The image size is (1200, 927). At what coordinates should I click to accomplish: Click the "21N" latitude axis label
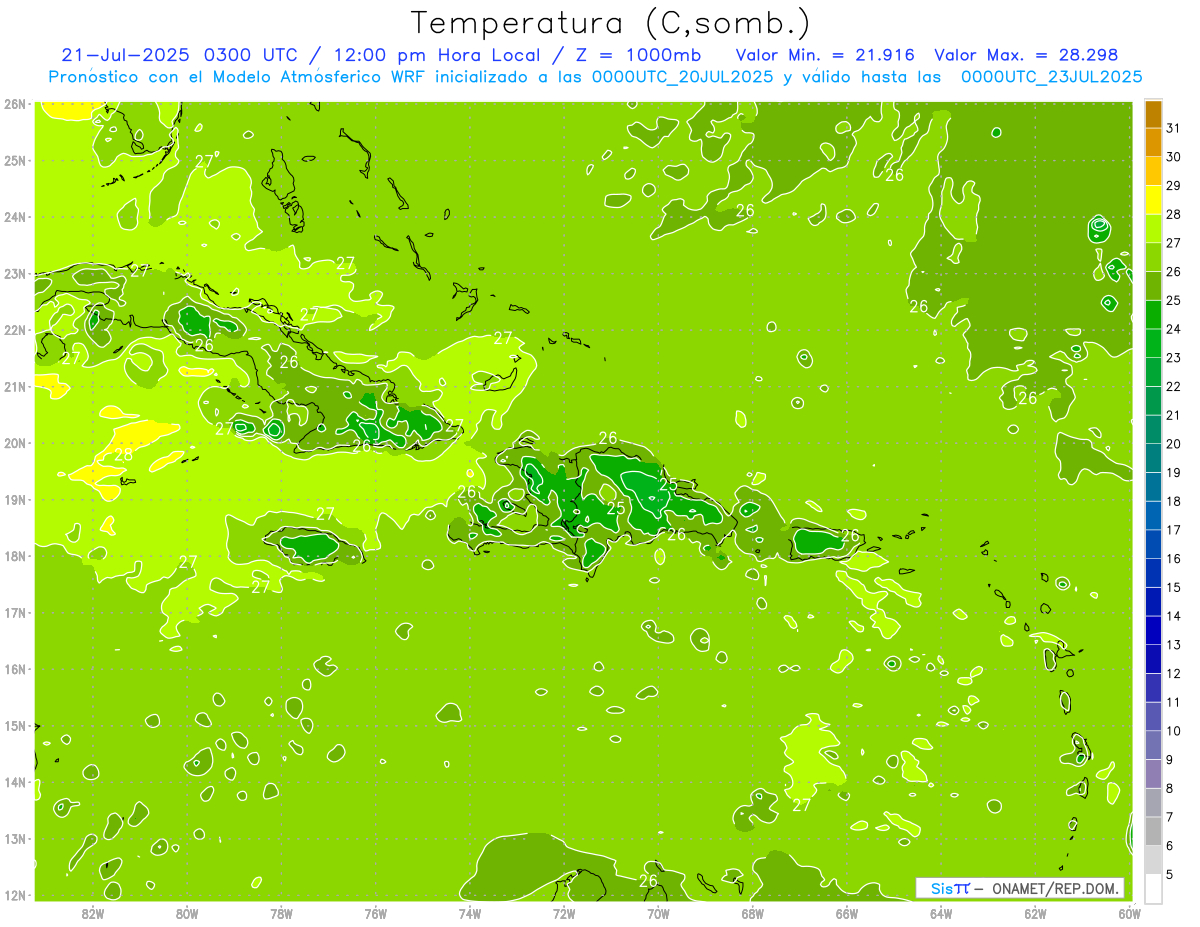click(15, 386)
